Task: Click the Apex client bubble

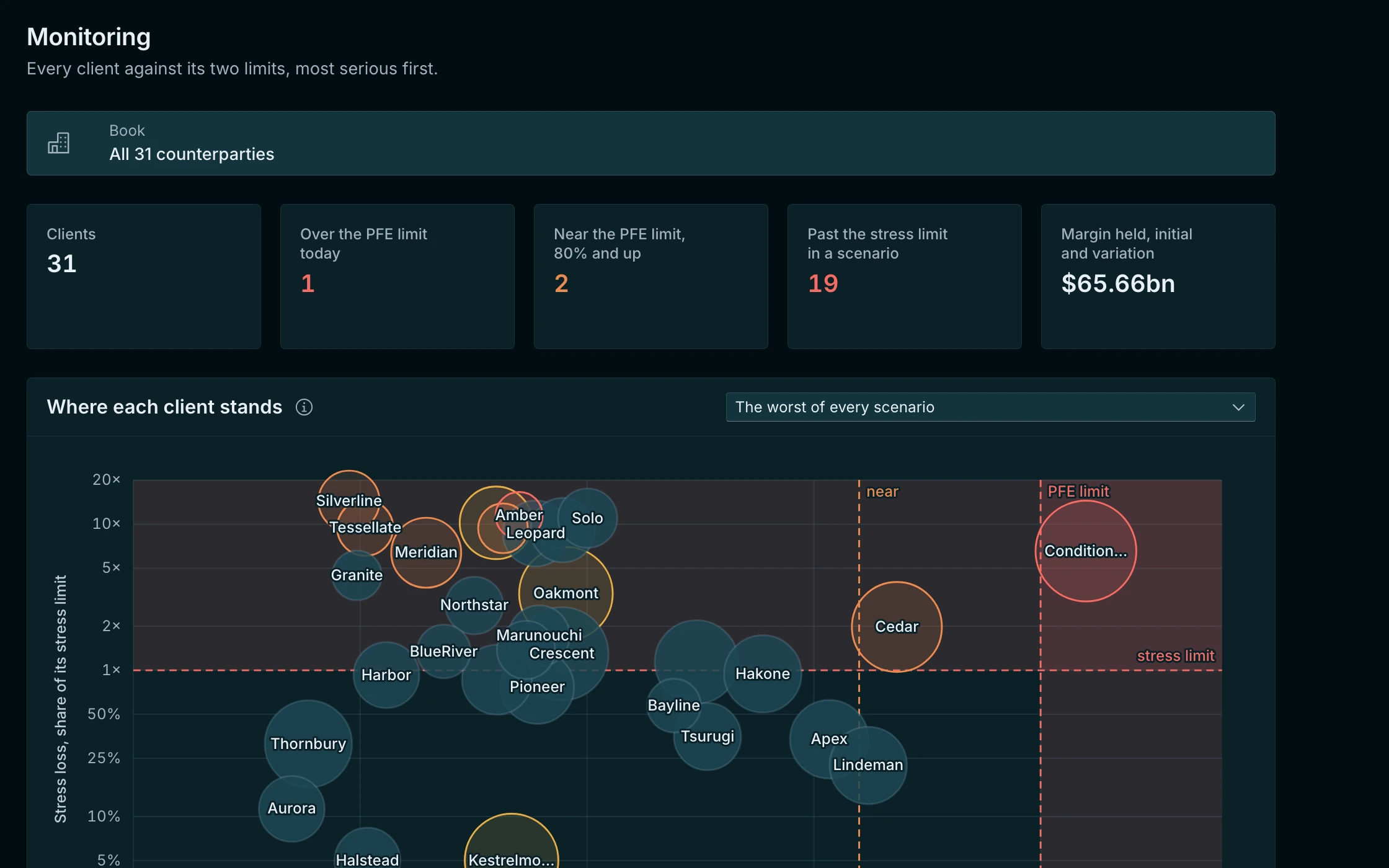Action: click(x=829, y=739)
